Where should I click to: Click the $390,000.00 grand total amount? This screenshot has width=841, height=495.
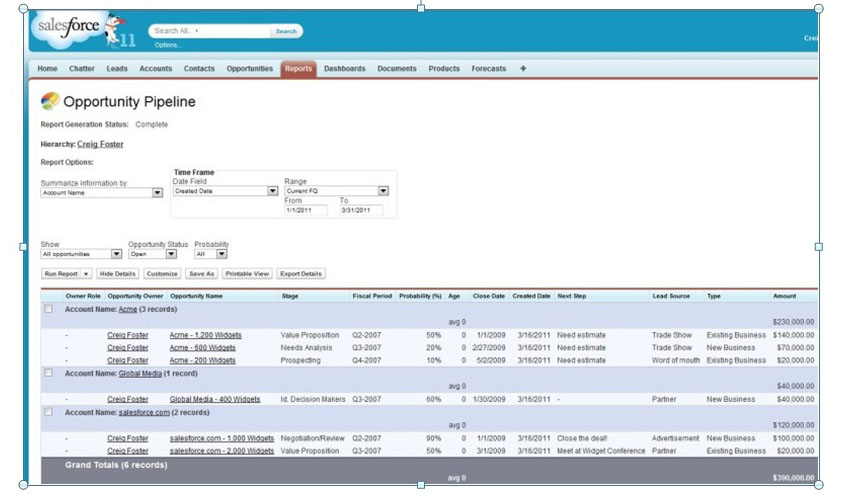793,478
